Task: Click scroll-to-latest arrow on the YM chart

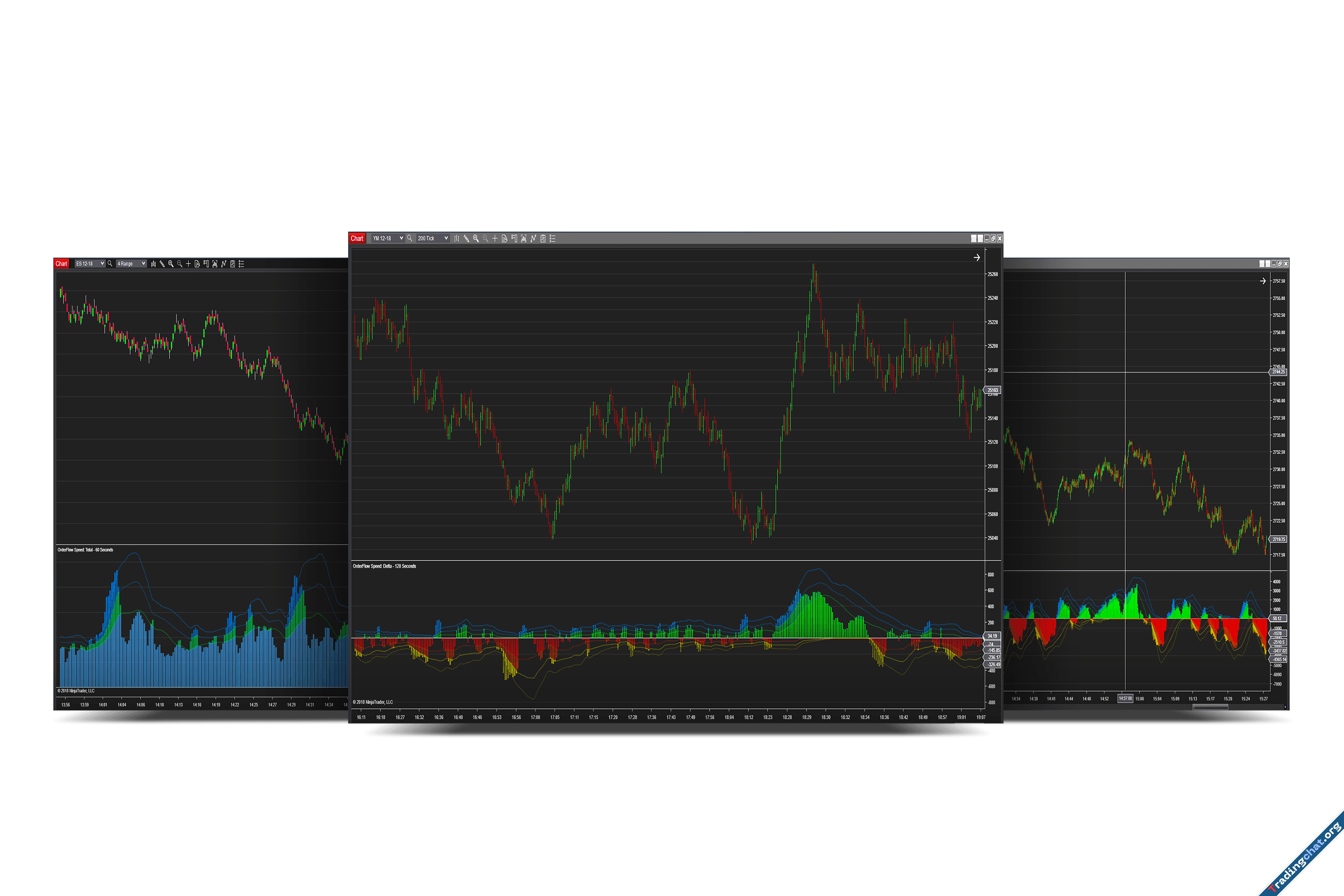Action: [x=977, y=258]
